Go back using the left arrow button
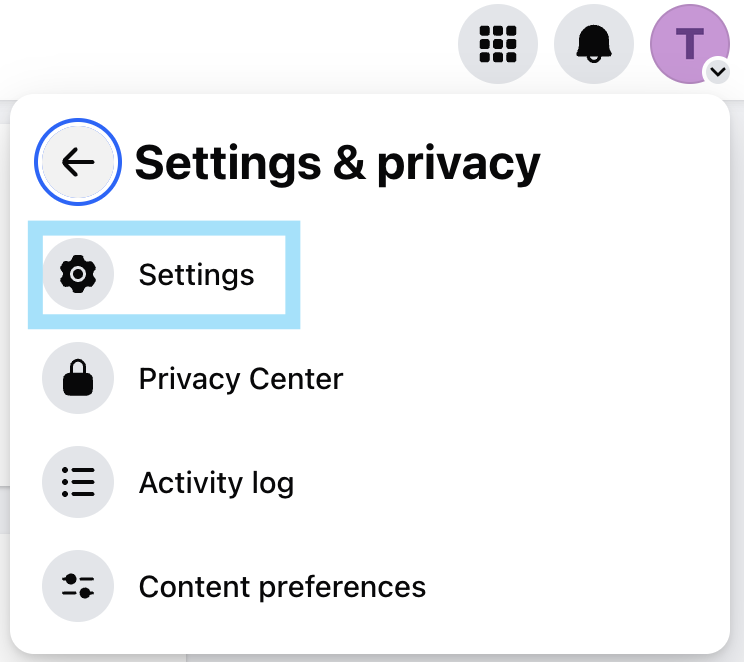Image resolution: width=744 pixels, height=662 pixels. coord(78,162)
